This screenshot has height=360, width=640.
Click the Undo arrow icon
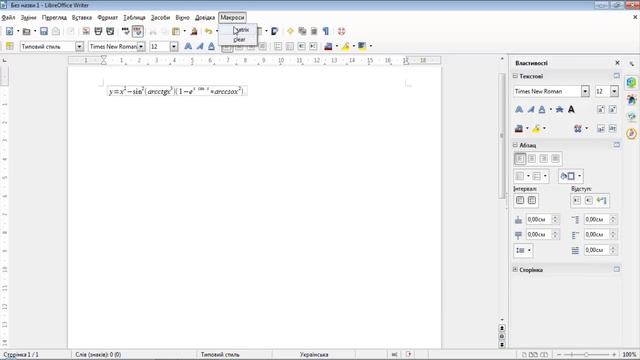[209, 31]
